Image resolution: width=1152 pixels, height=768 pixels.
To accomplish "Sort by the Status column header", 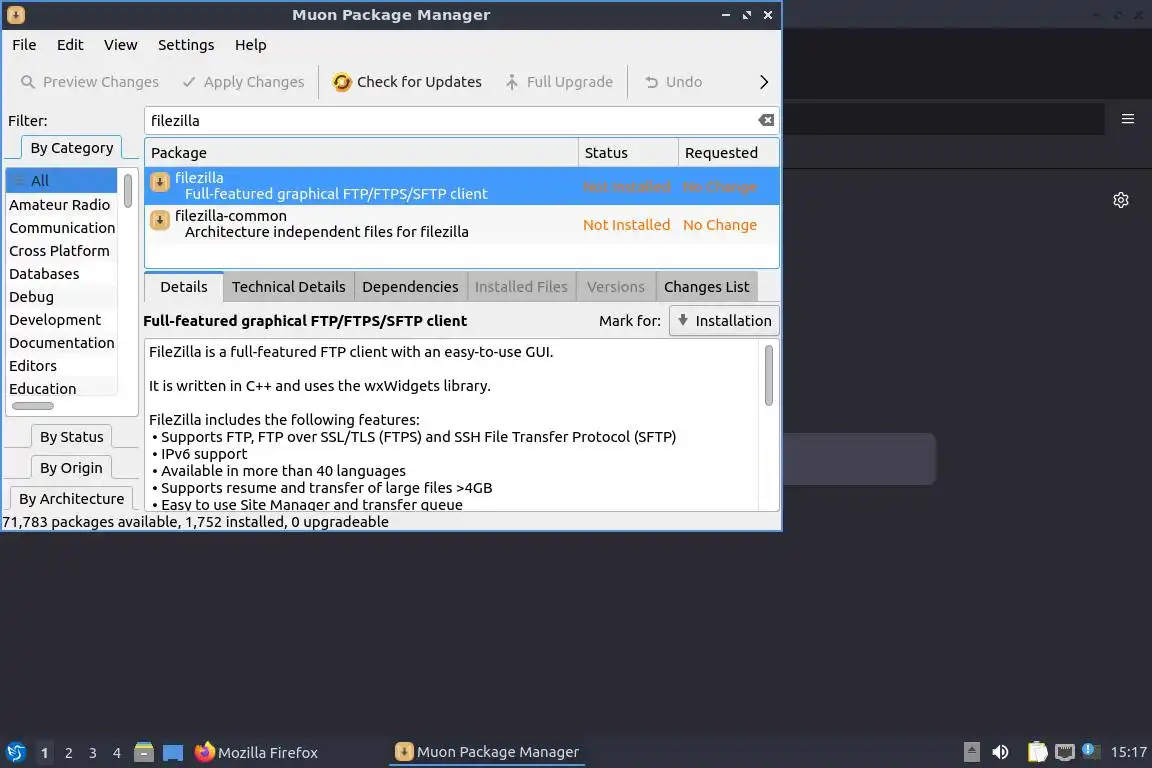I will click(x=628, y=153).
